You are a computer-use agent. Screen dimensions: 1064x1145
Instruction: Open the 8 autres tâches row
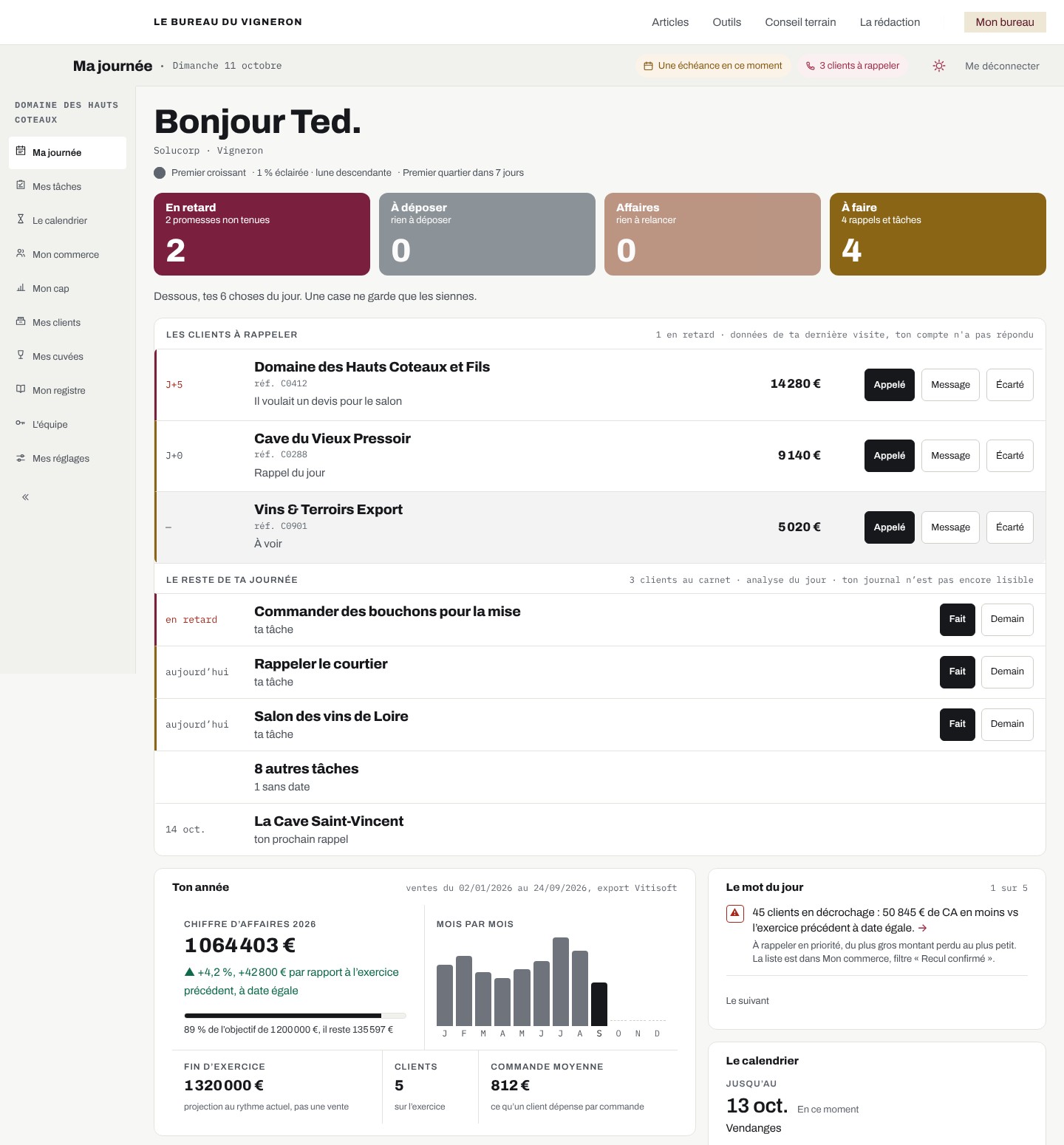(x=600, y=777)
